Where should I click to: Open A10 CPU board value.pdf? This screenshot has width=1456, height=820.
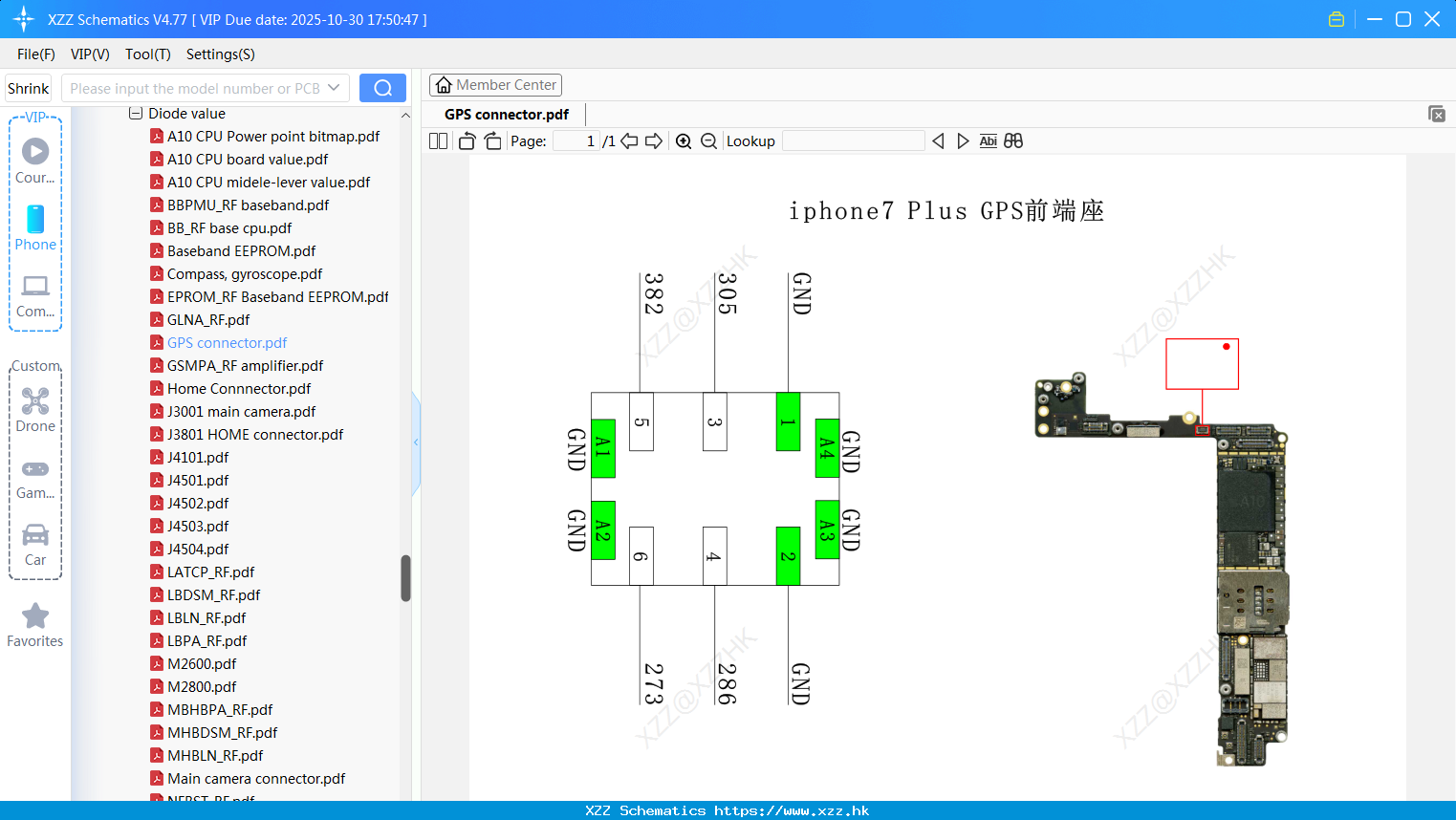pyautogui.click(x=248, y=160)
